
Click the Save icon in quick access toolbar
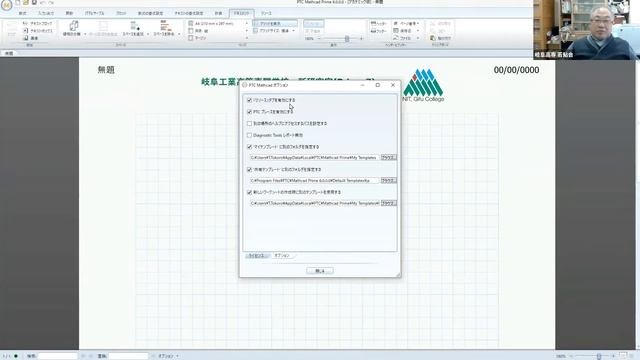pyautogui.click(x=34, y=3)
